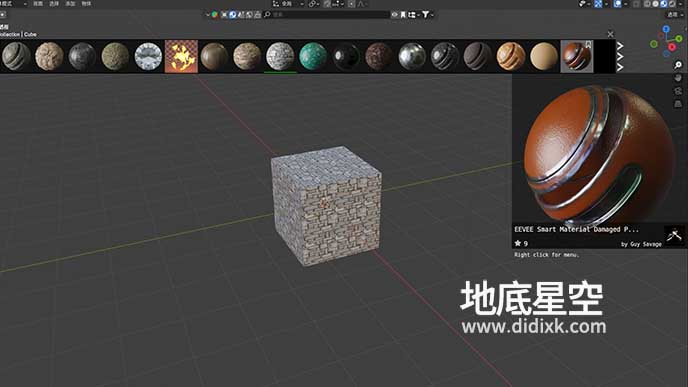Click the star rating 9
The width and height of the screenshot is (688, 387).
(x=521, y=243)
